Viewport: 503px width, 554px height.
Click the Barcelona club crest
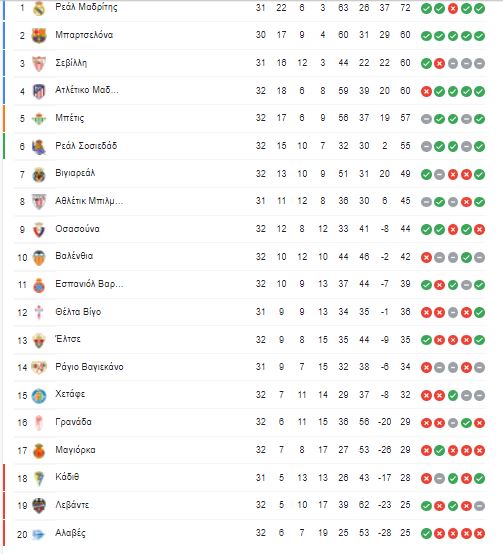click(x=39, y=35)
